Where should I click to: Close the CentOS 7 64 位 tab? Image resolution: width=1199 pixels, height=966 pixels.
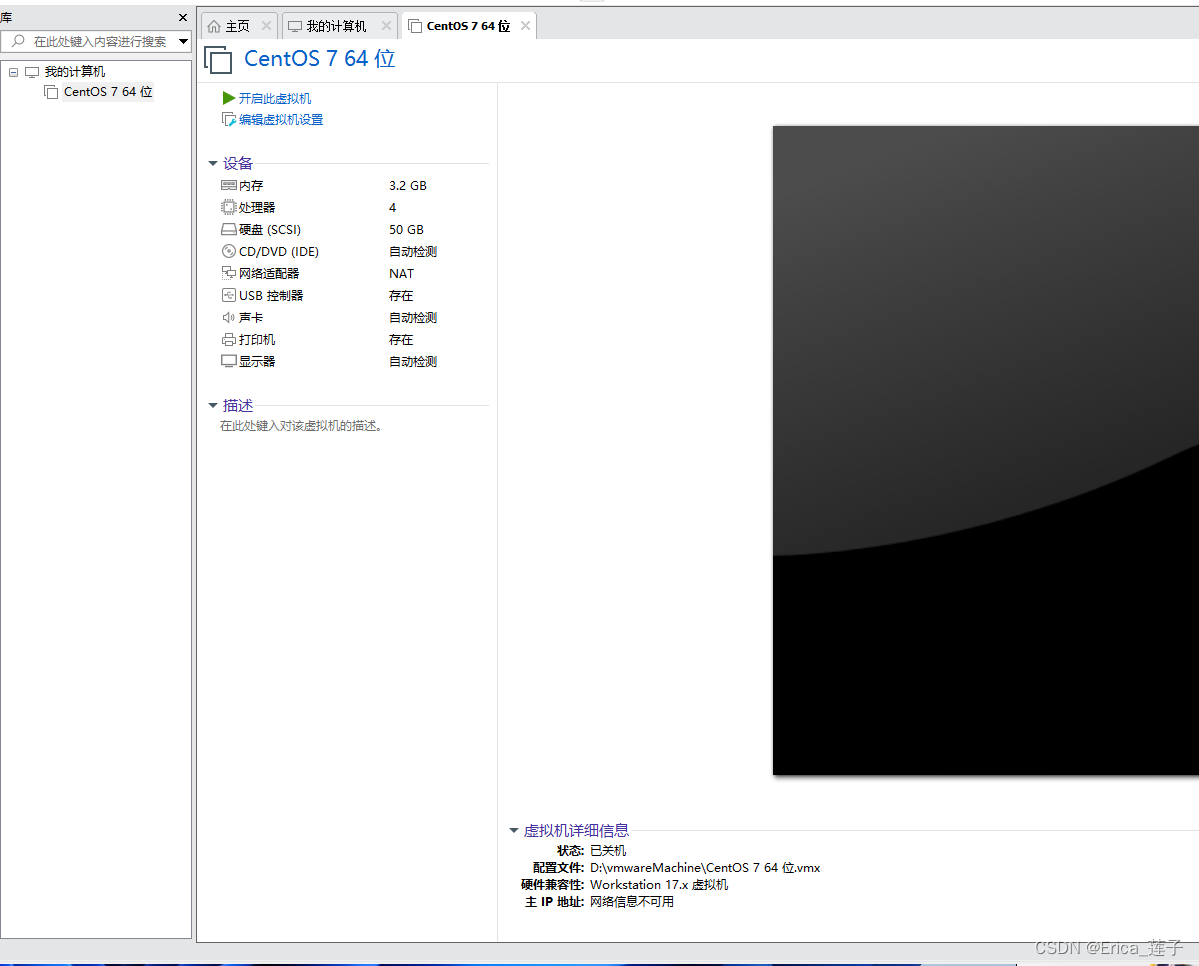point(525,25)
